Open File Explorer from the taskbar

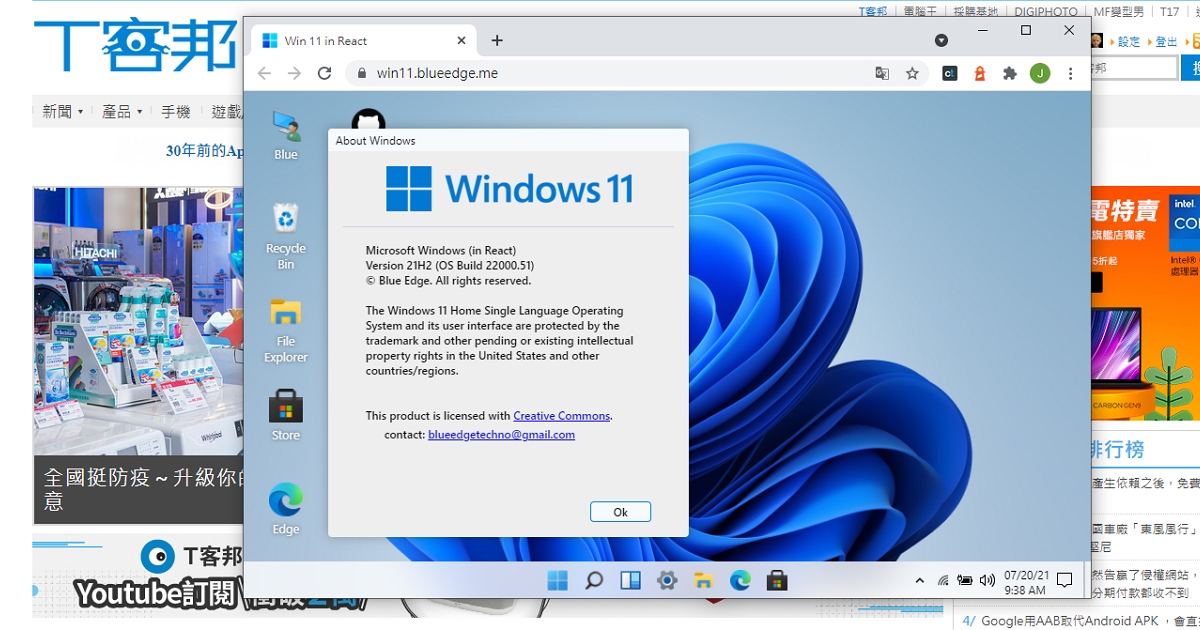click(703, 580)
